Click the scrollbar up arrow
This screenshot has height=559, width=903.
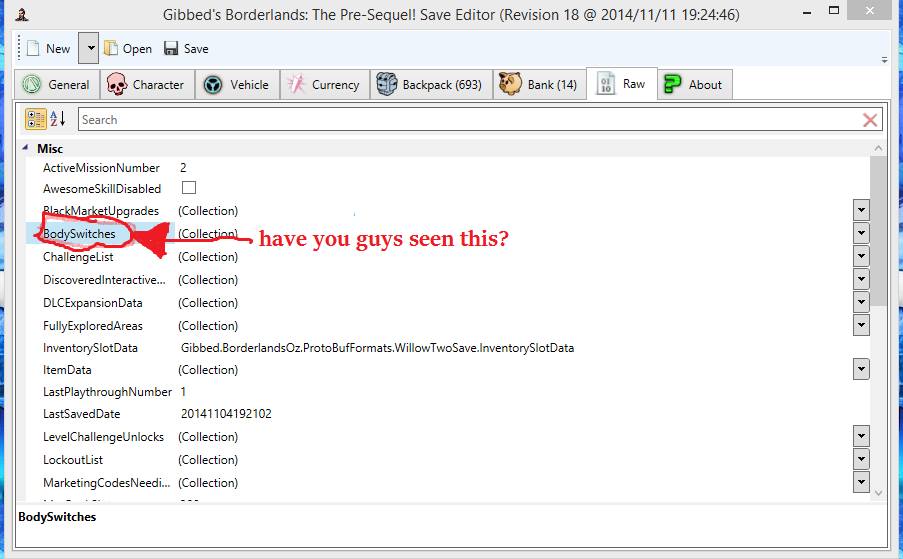[x=878, y=148]
